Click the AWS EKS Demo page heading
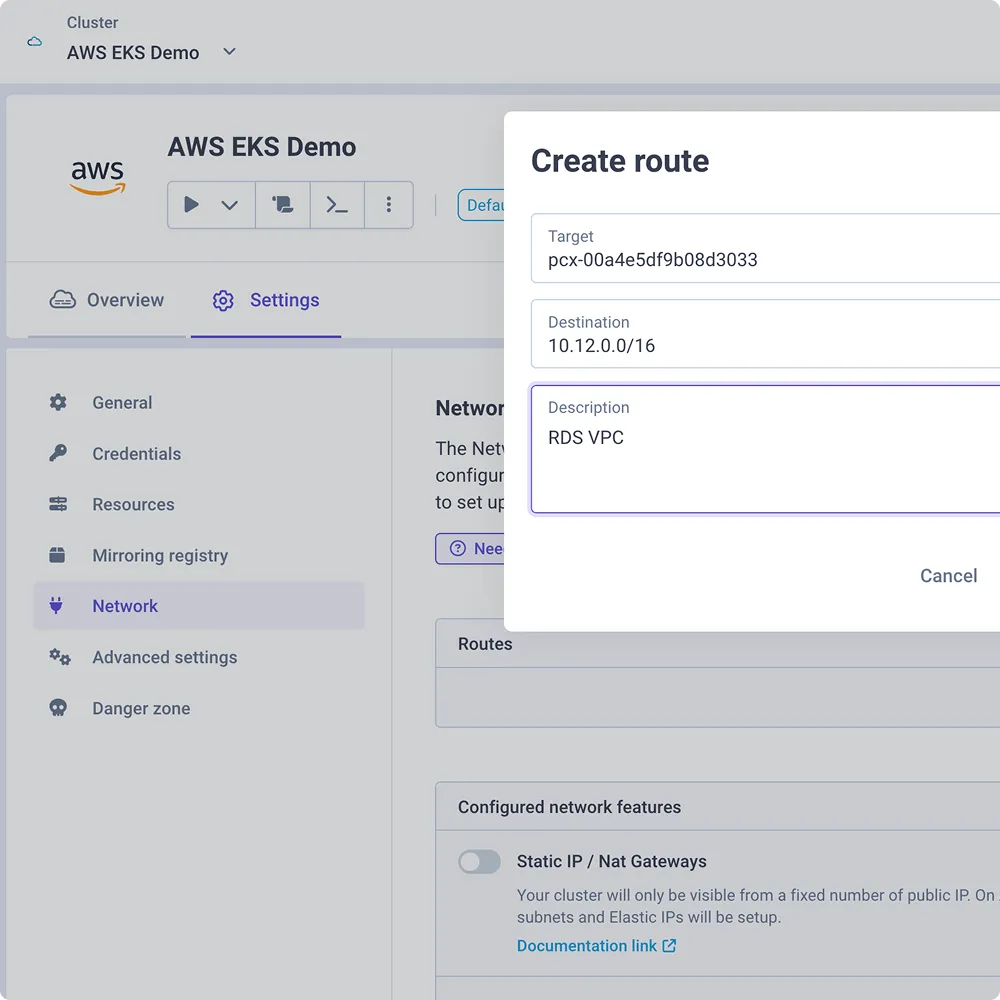 click(262, 147)
